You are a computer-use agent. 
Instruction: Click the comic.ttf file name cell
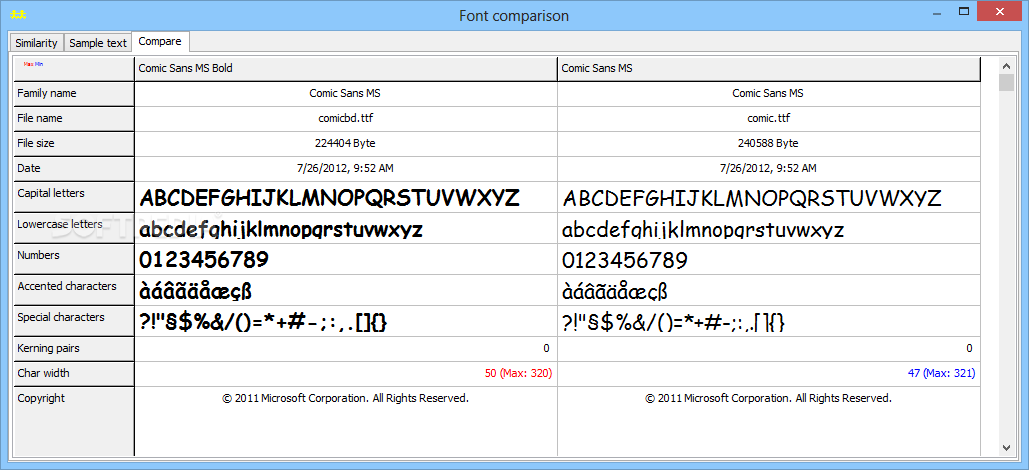coord(768,119)
